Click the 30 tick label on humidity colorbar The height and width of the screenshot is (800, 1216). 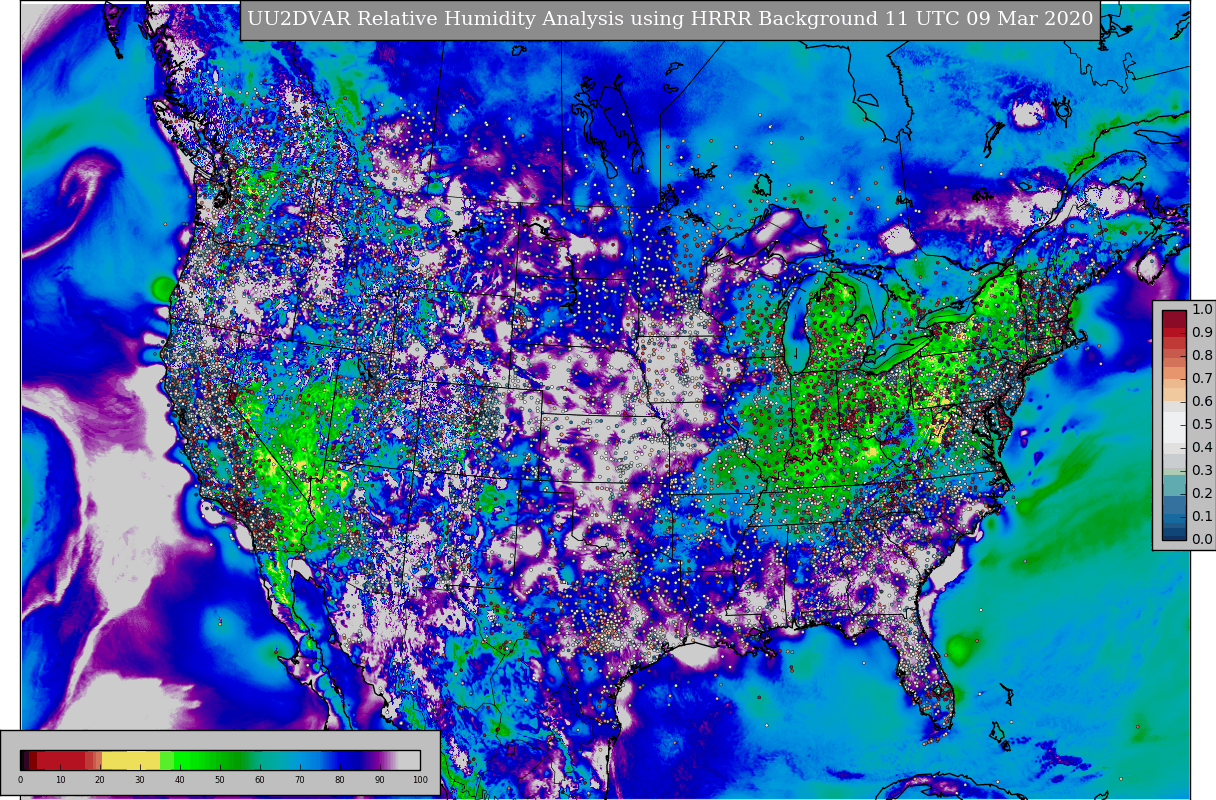coord(140,779)
